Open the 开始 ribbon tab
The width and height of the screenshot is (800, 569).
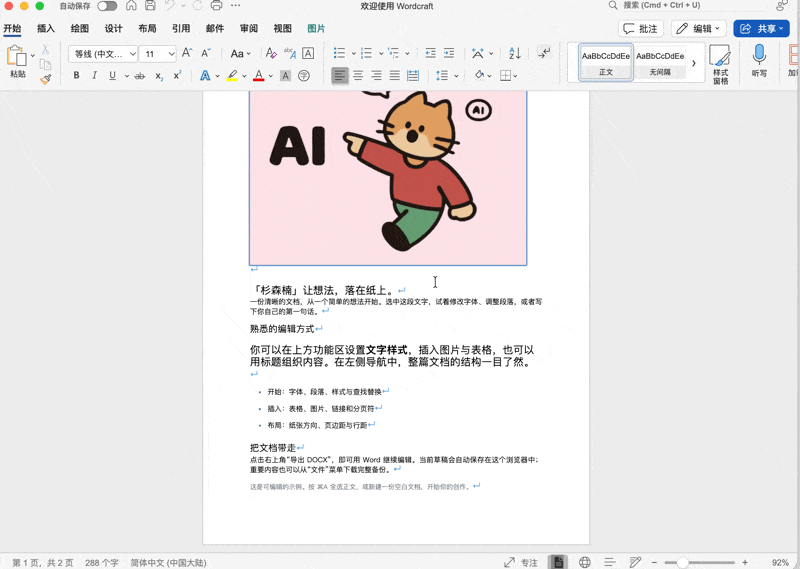tap(12, 29)
